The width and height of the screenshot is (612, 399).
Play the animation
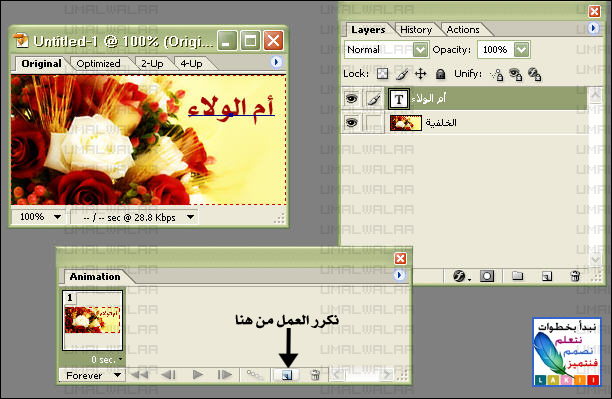[x=198, y=375]
